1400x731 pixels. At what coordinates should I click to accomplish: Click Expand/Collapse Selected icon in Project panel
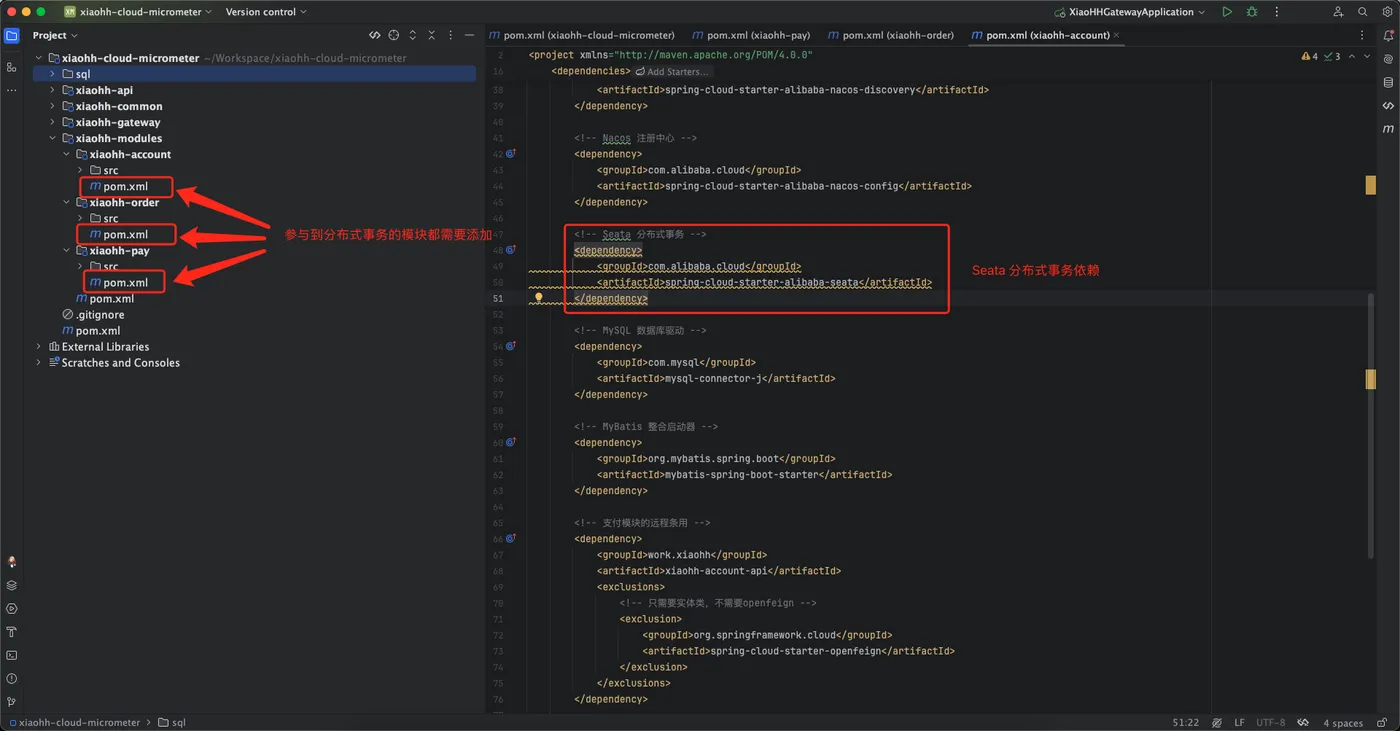413,35
